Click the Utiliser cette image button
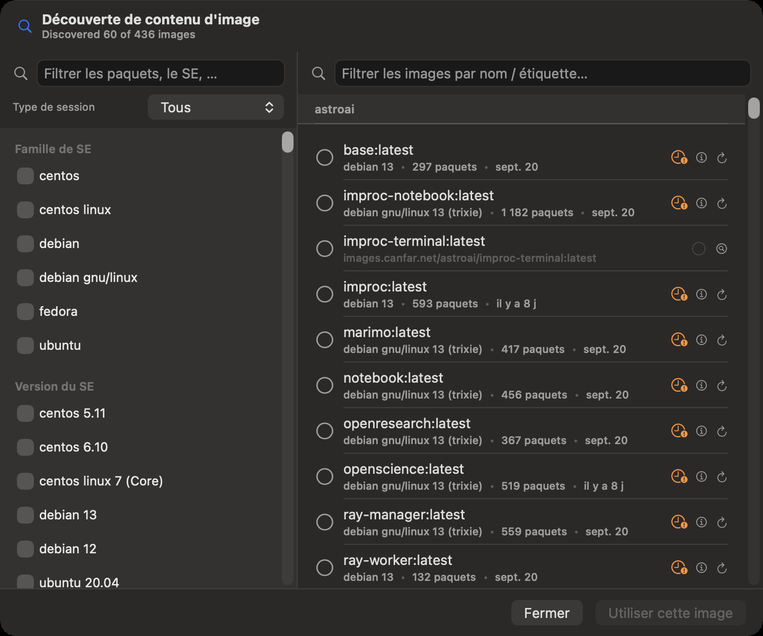 670,613
